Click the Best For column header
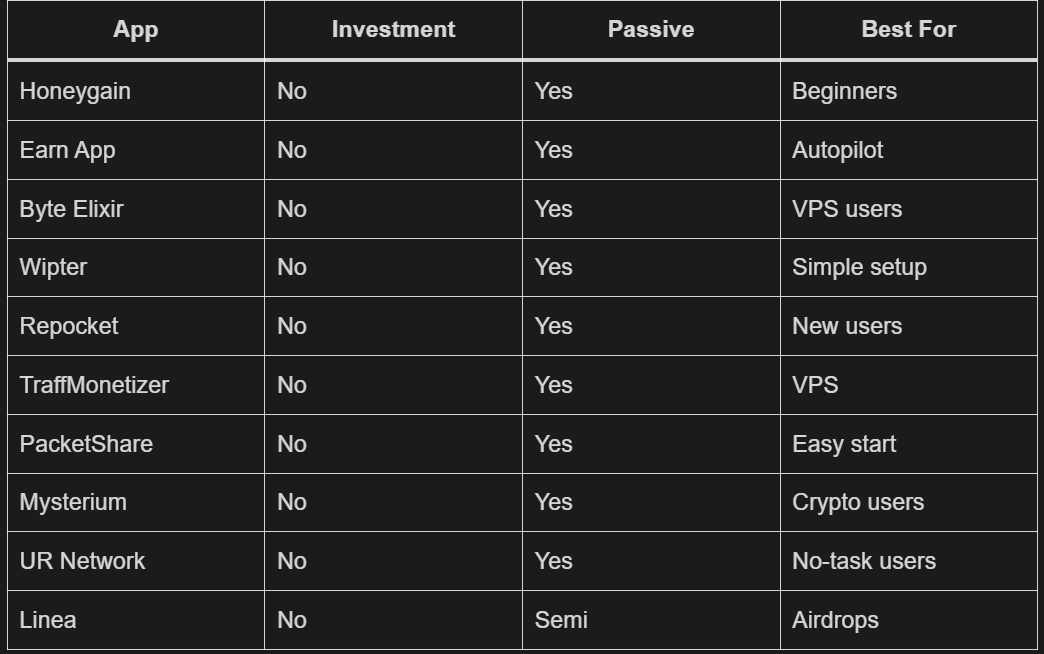This screenshot has width=1044, height=654. pos(908,30)
